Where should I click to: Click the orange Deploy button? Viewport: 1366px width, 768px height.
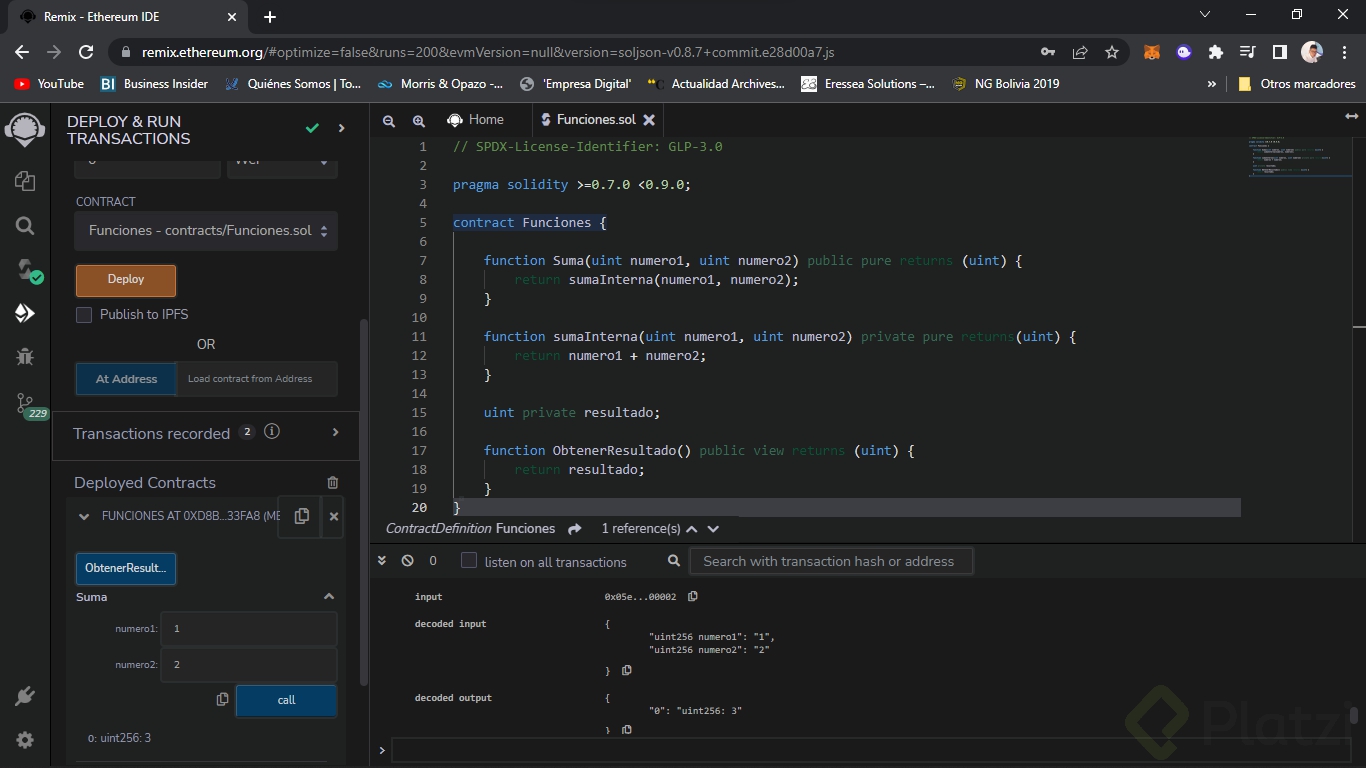point(126,280)
